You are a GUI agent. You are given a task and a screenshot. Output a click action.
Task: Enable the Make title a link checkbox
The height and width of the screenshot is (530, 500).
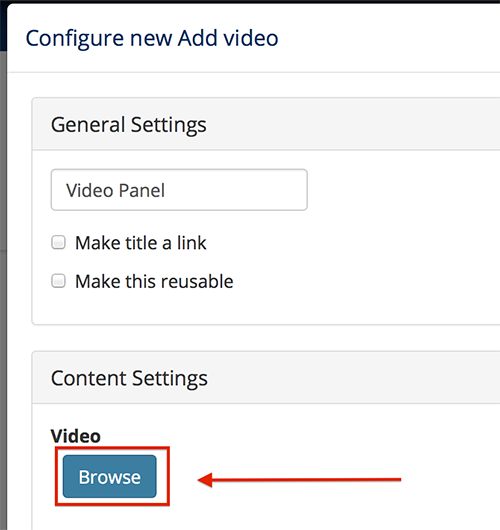point(58,242)
